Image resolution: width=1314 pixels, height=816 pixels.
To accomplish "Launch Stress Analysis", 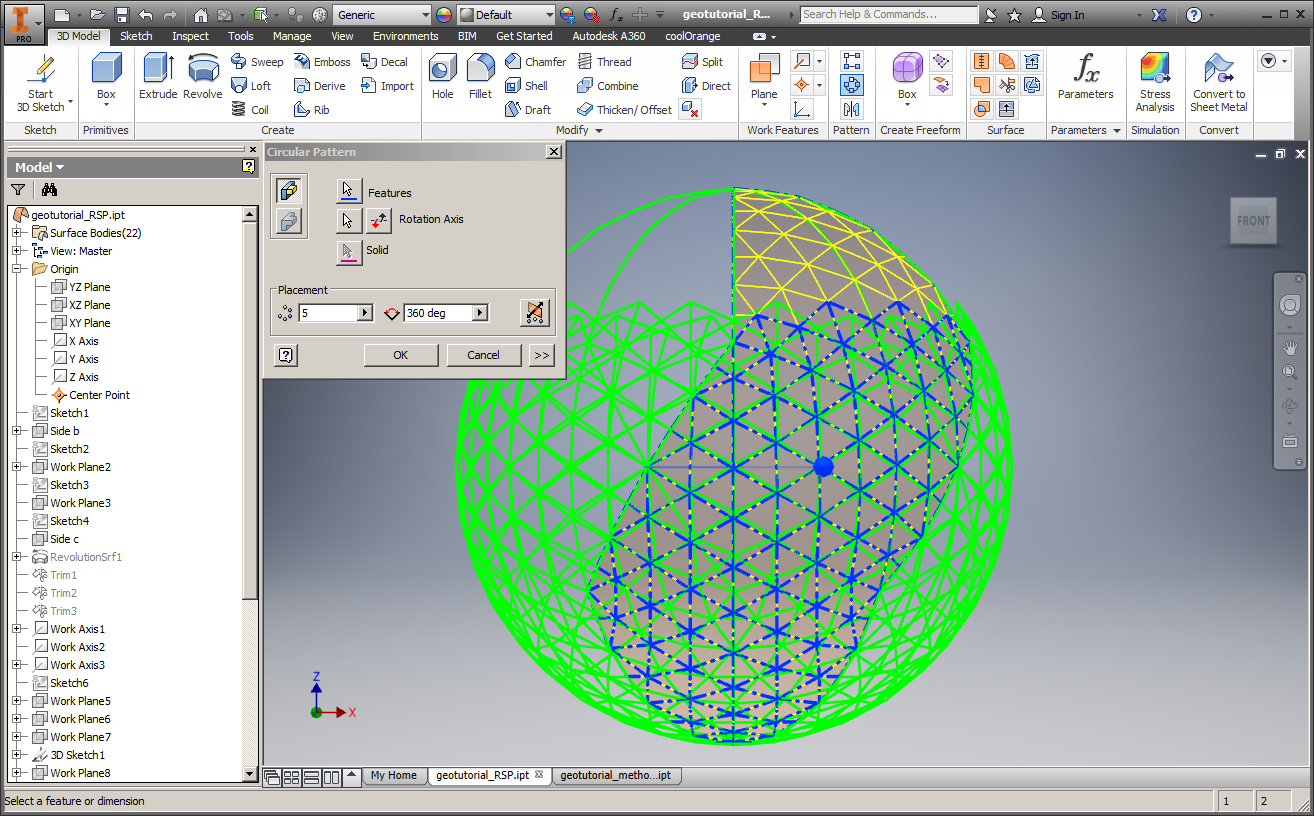I will 1155,82.
